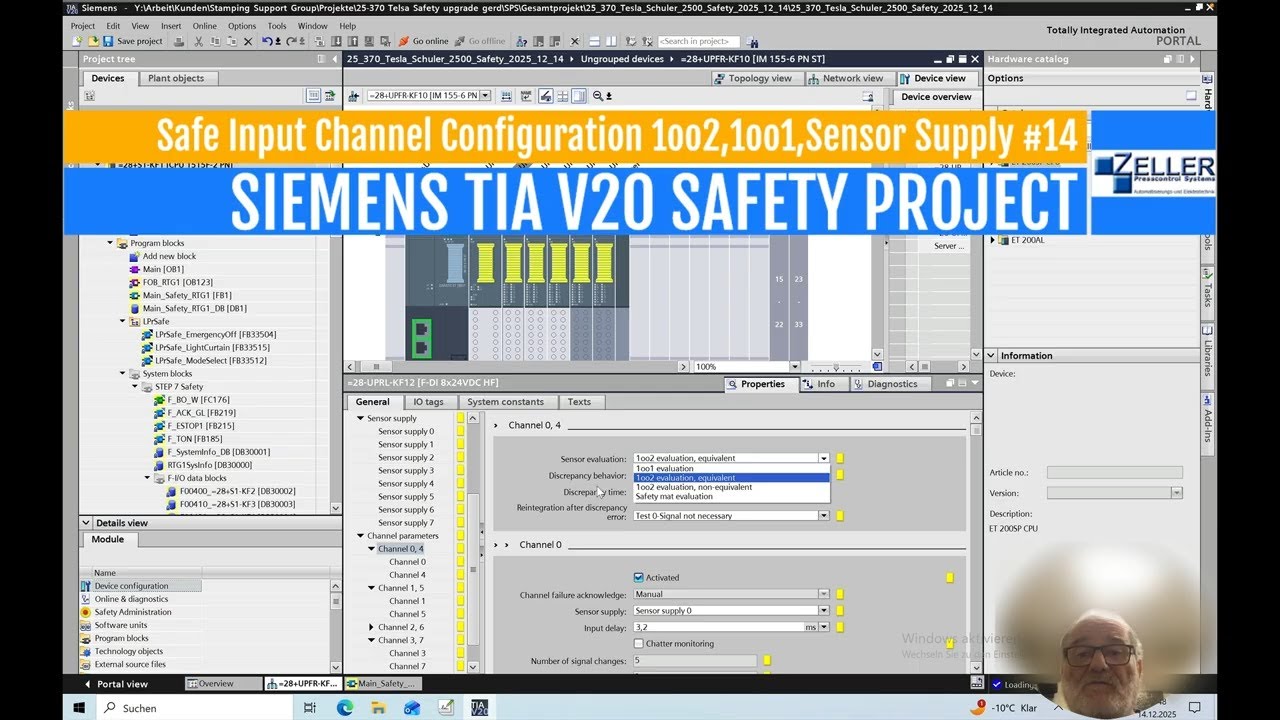Collapse the STEP 7 Safety folder

136,386
